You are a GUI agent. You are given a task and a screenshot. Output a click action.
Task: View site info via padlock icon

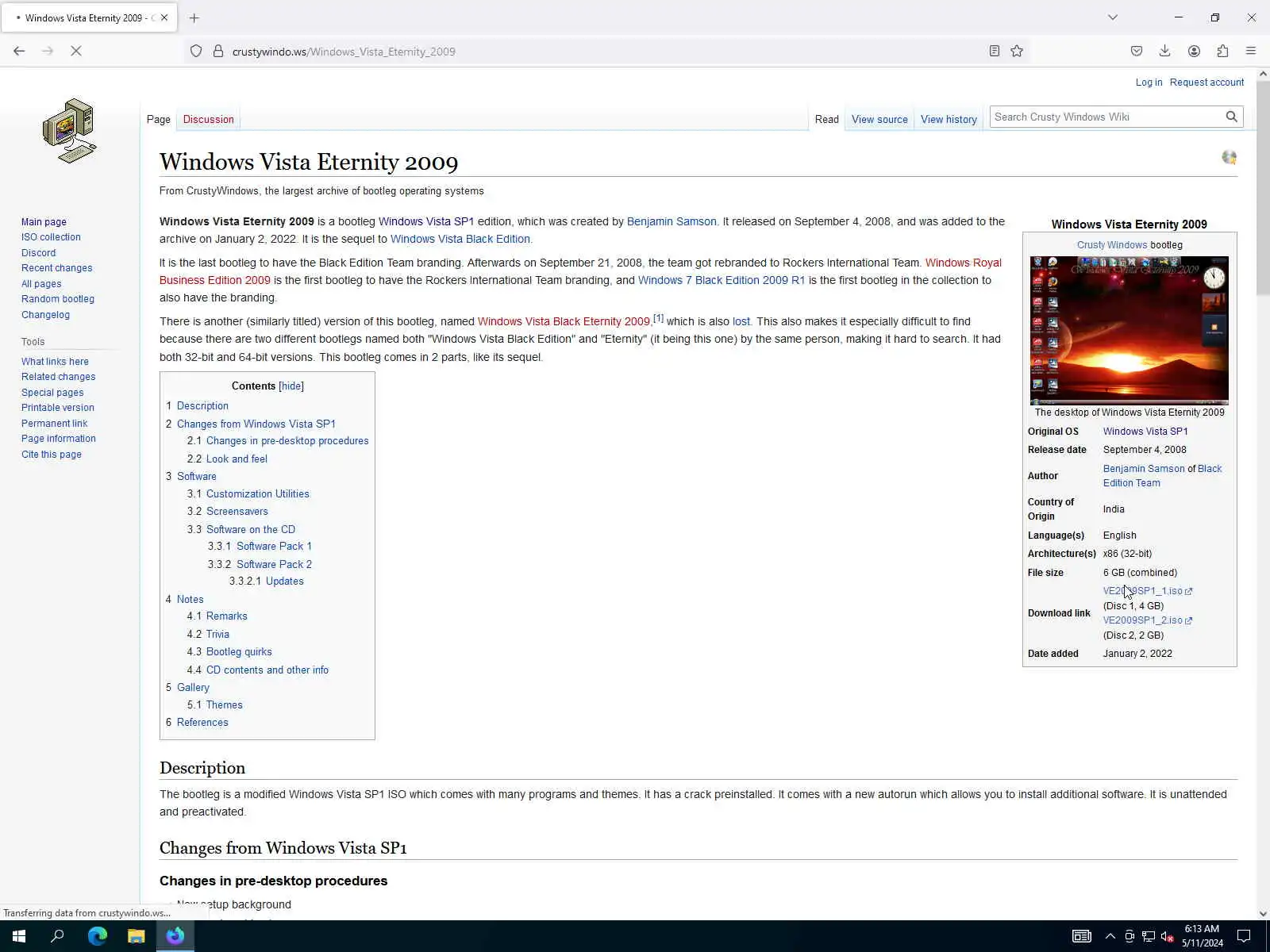click(x=218, y=52)
